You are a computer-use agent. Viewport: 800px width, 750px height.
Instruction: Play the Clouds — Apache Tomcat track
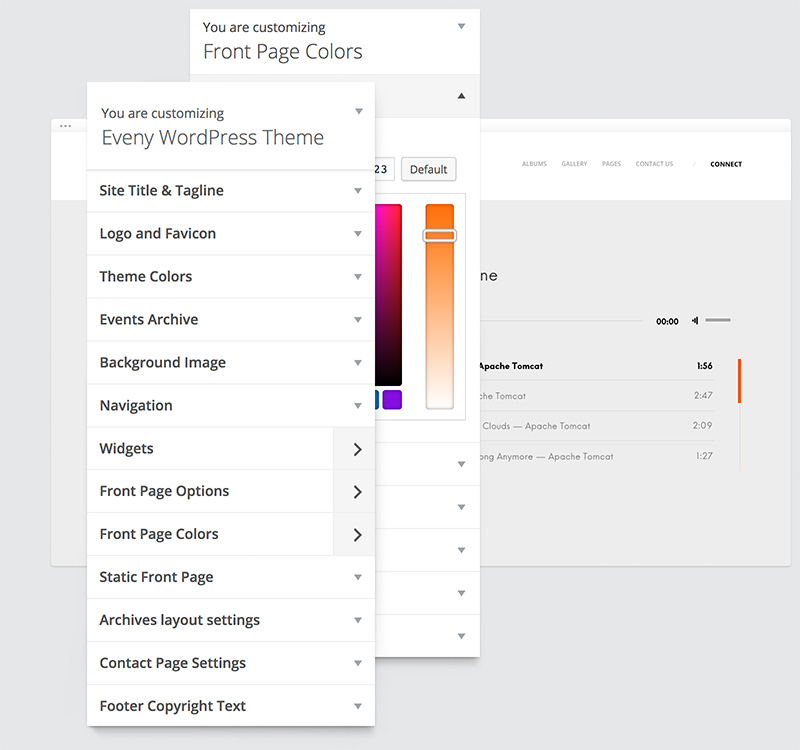point(597,426)
